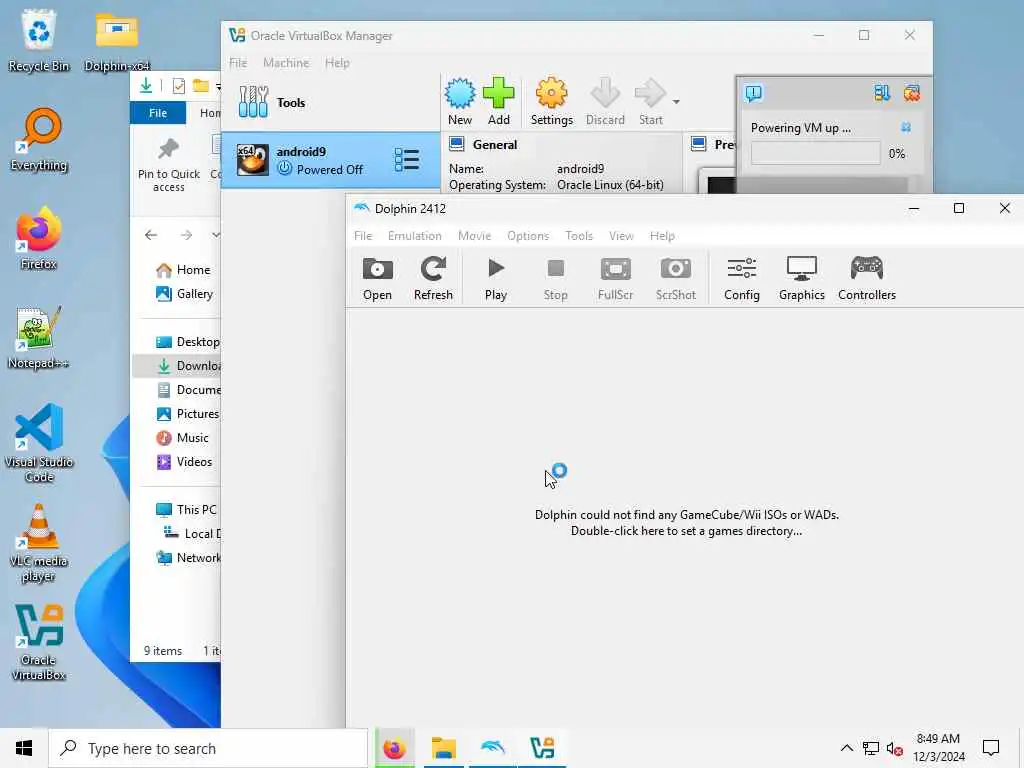Refresh the Dolphin game list
The image size is (1024, 768).
click(433, 279)
